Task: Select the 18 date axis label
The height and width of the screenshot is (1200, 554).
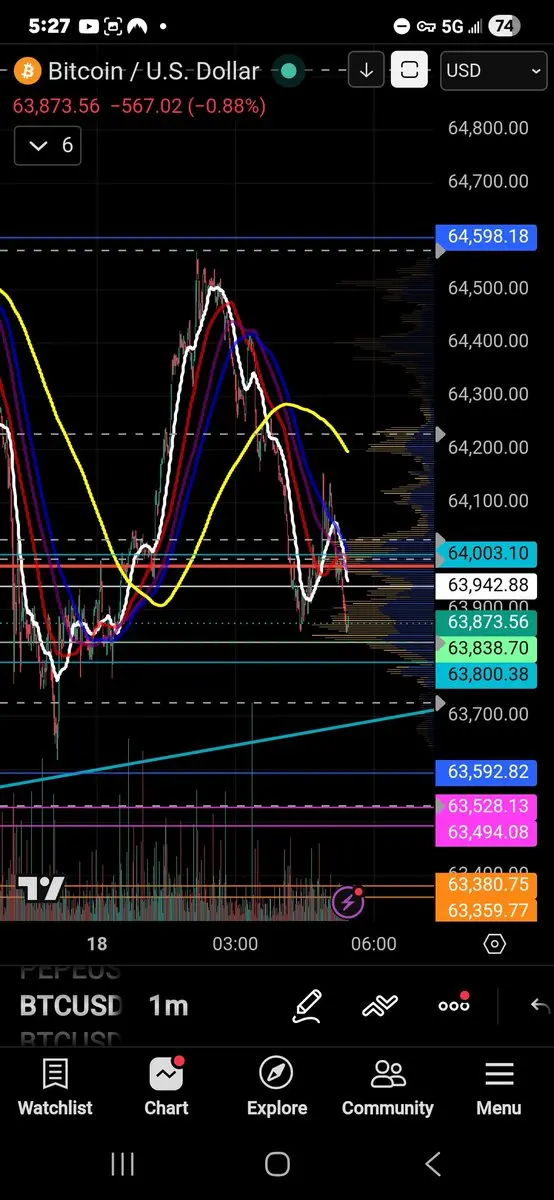Action: click(97, 944)
